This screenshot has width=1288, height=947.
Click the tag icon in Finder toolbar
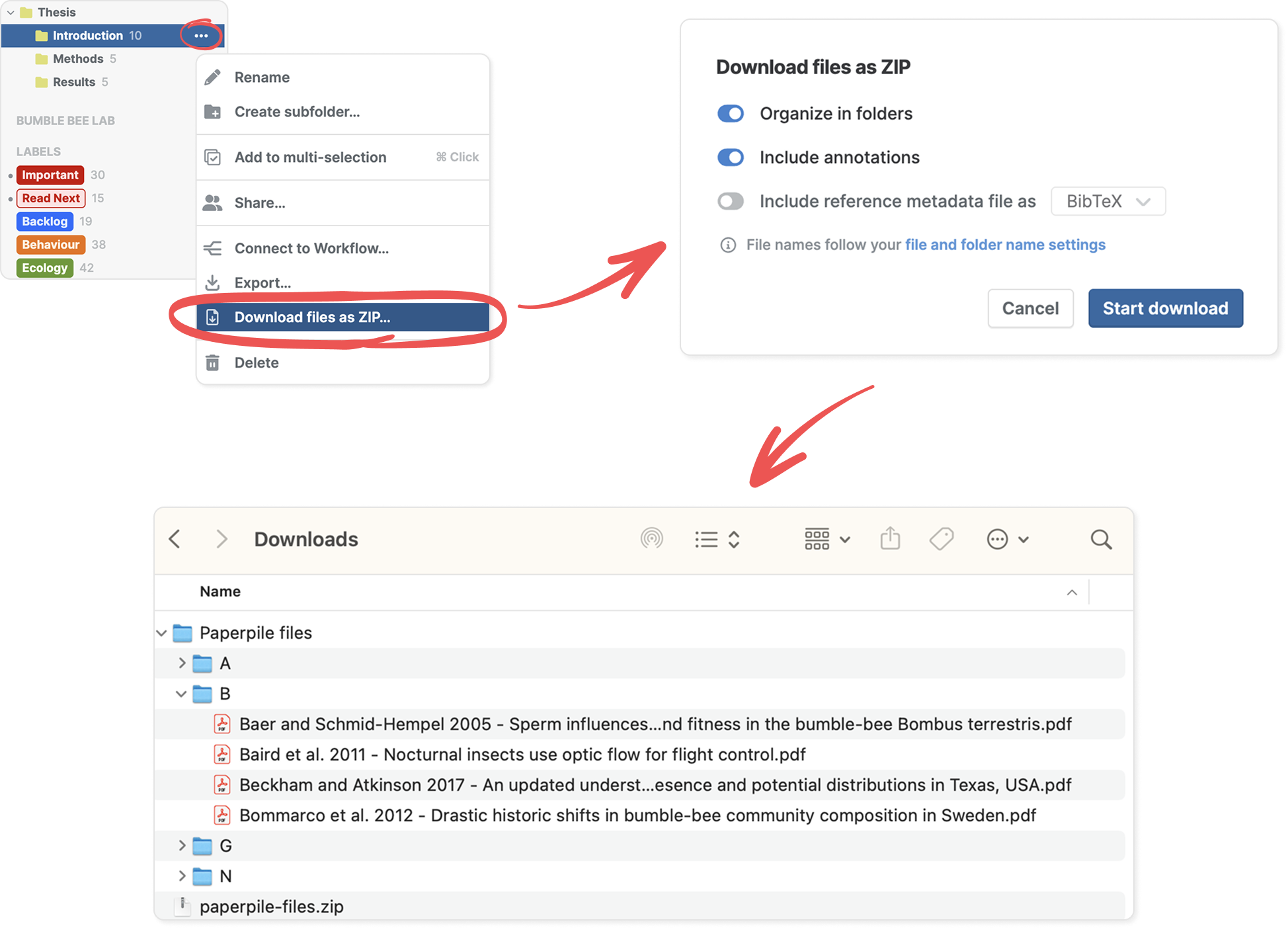941,539
